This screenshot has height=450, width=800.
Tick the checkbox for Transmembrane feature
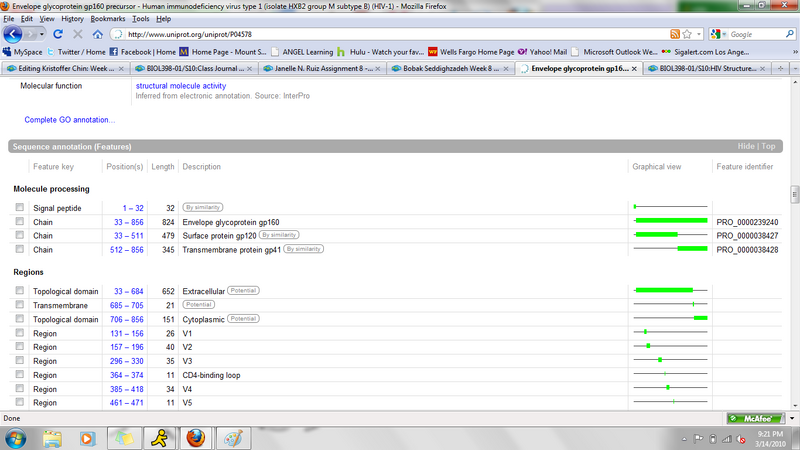click(x=19, y=305)
